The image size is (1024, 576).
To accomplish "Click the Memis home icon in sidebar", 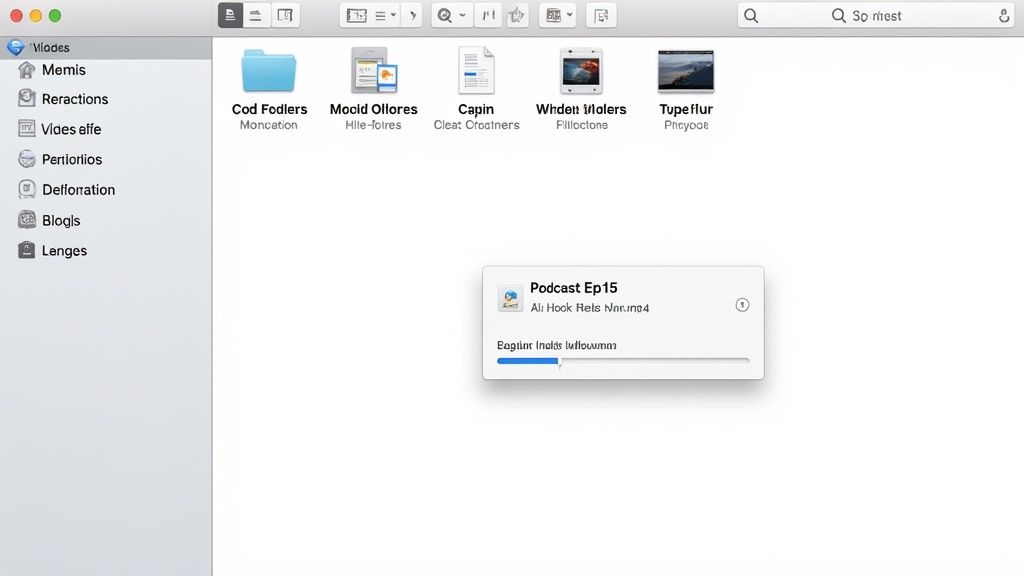I will coord(28,69).
